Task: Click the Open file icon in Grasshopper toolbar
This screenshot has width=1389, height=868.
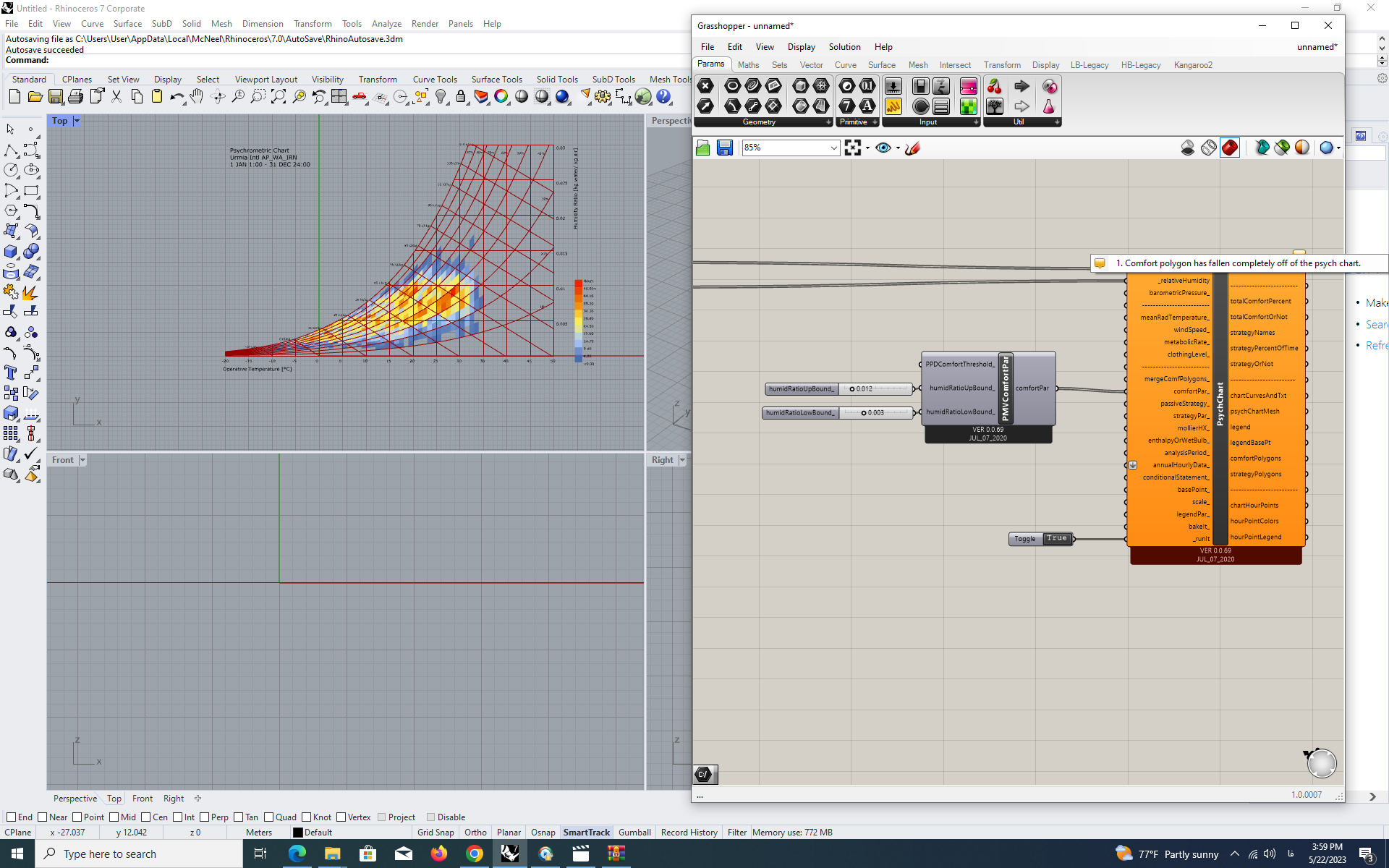Action: pyautogui.click(x=703, y=148)
